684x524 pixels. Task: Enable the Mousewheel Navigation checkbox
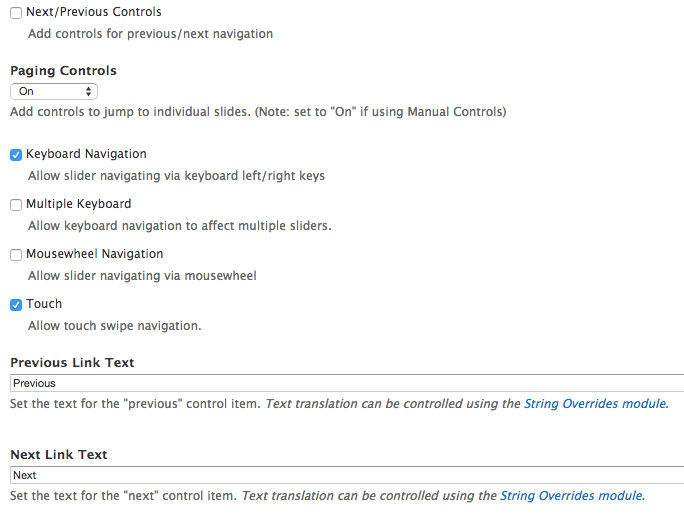tap(16, 254)
